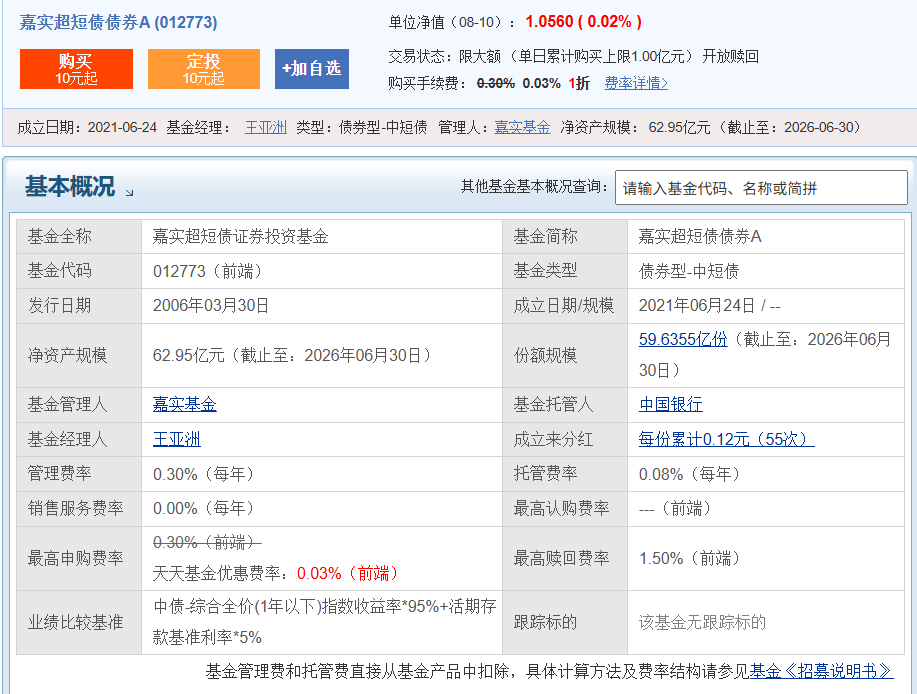Open the 基金《招募说明书》 link
This screenshot has height=694, width=917.
[821, 671]
